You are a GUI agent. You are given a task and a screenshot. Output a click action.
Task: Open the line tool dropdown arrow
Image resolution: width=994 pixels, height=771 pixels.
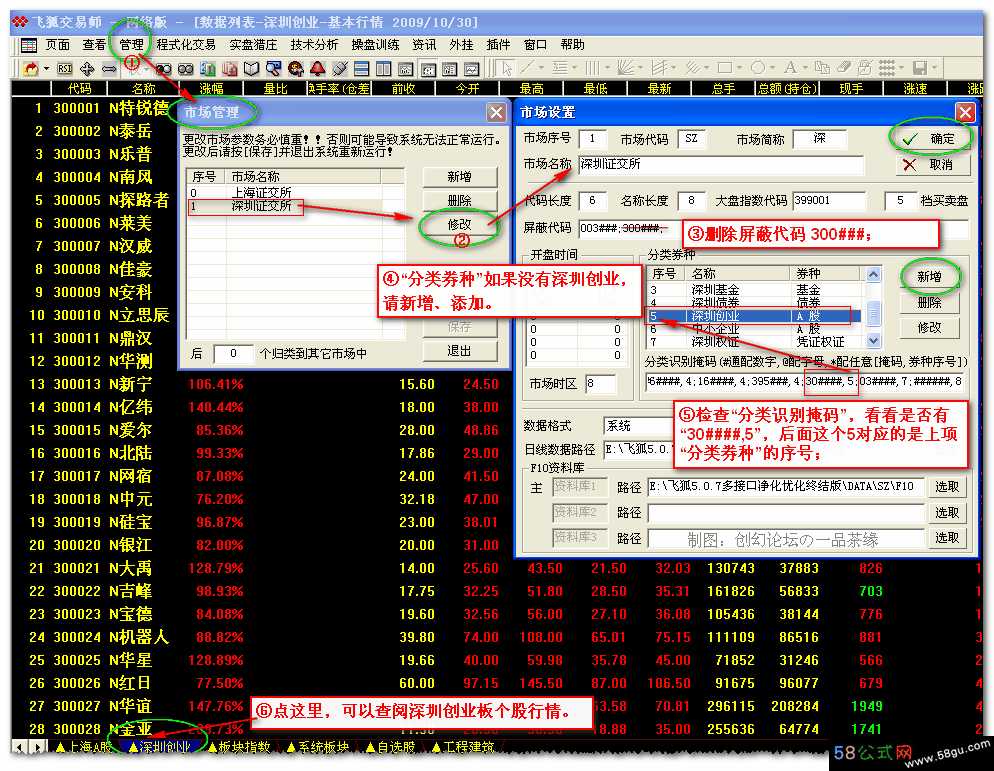click(541, 67)
